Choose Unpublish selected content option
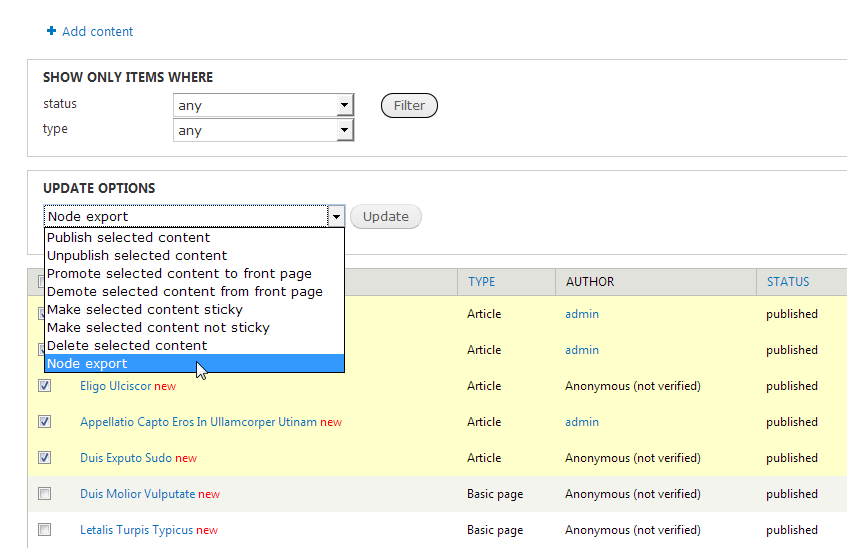Screen dimensions: 847x548 [x=137, y=256]
